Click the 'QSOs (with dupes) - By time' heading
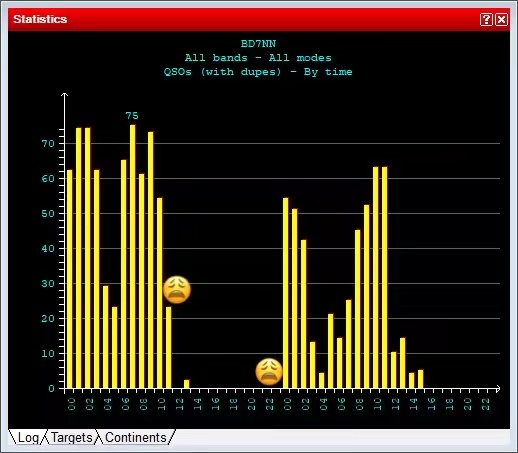518x453 pixels. pos(258,72)
